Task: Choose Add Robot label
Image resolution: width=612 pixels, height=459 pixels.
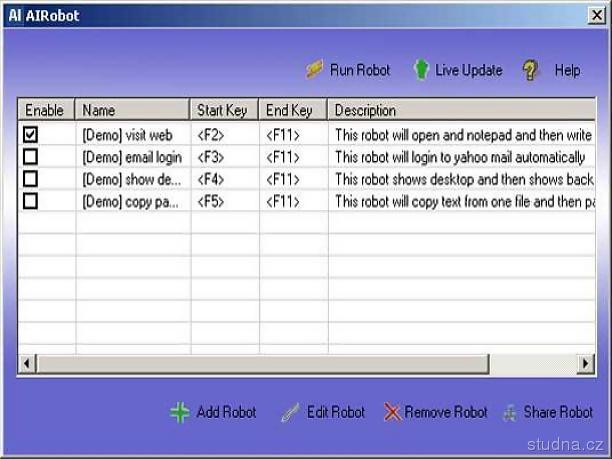Action: [226, 412]
